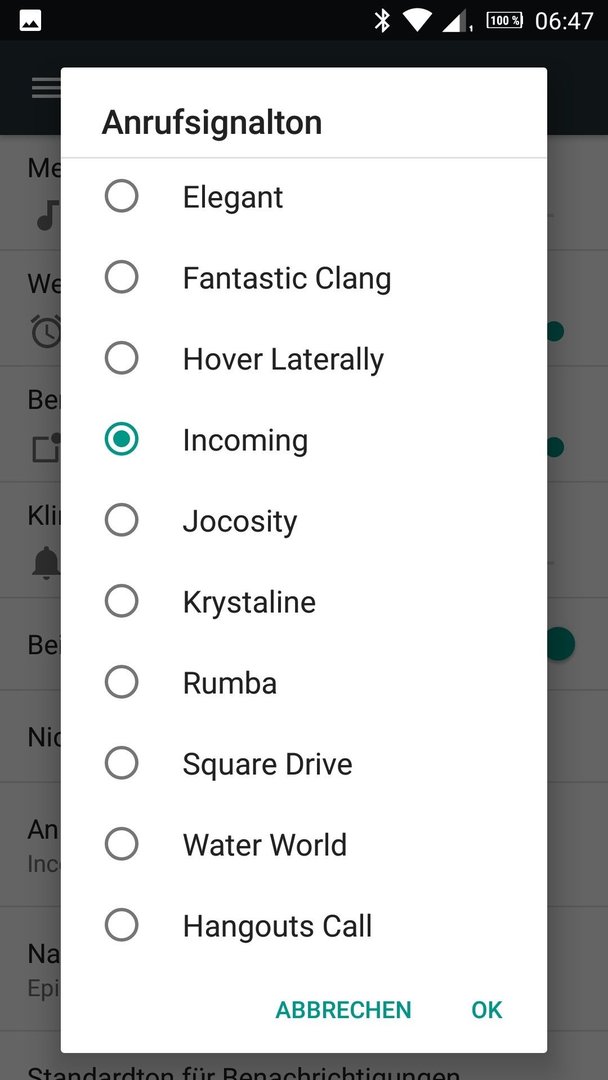Tap the image notification icon
Screen dimensions: 608x1080
coord(30,21)
